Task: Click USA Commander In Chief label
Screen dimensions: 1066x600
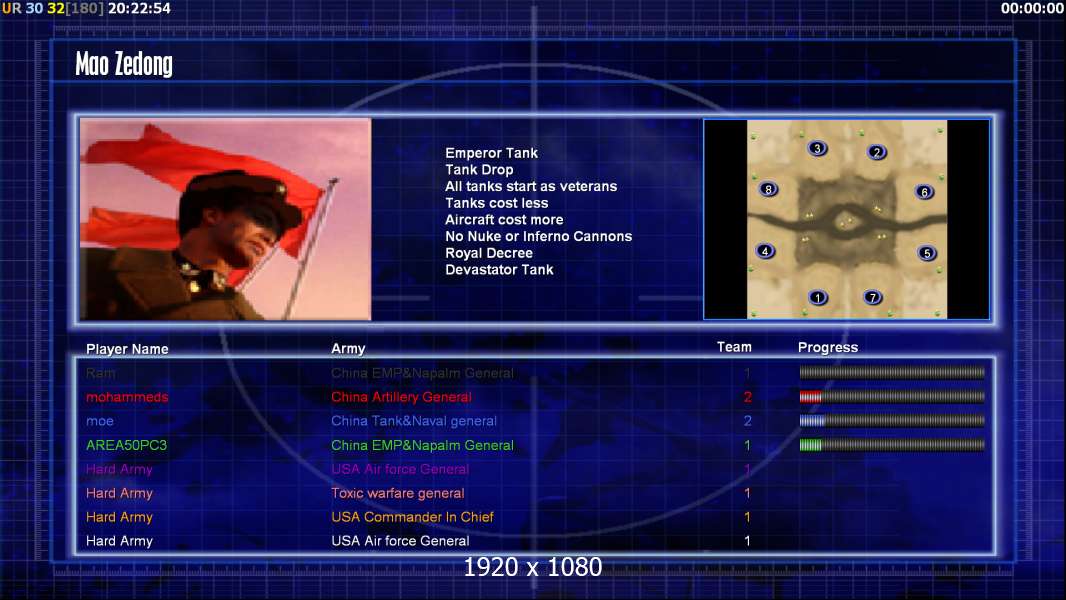Action: pyautogui.click(x=412, y=517)
